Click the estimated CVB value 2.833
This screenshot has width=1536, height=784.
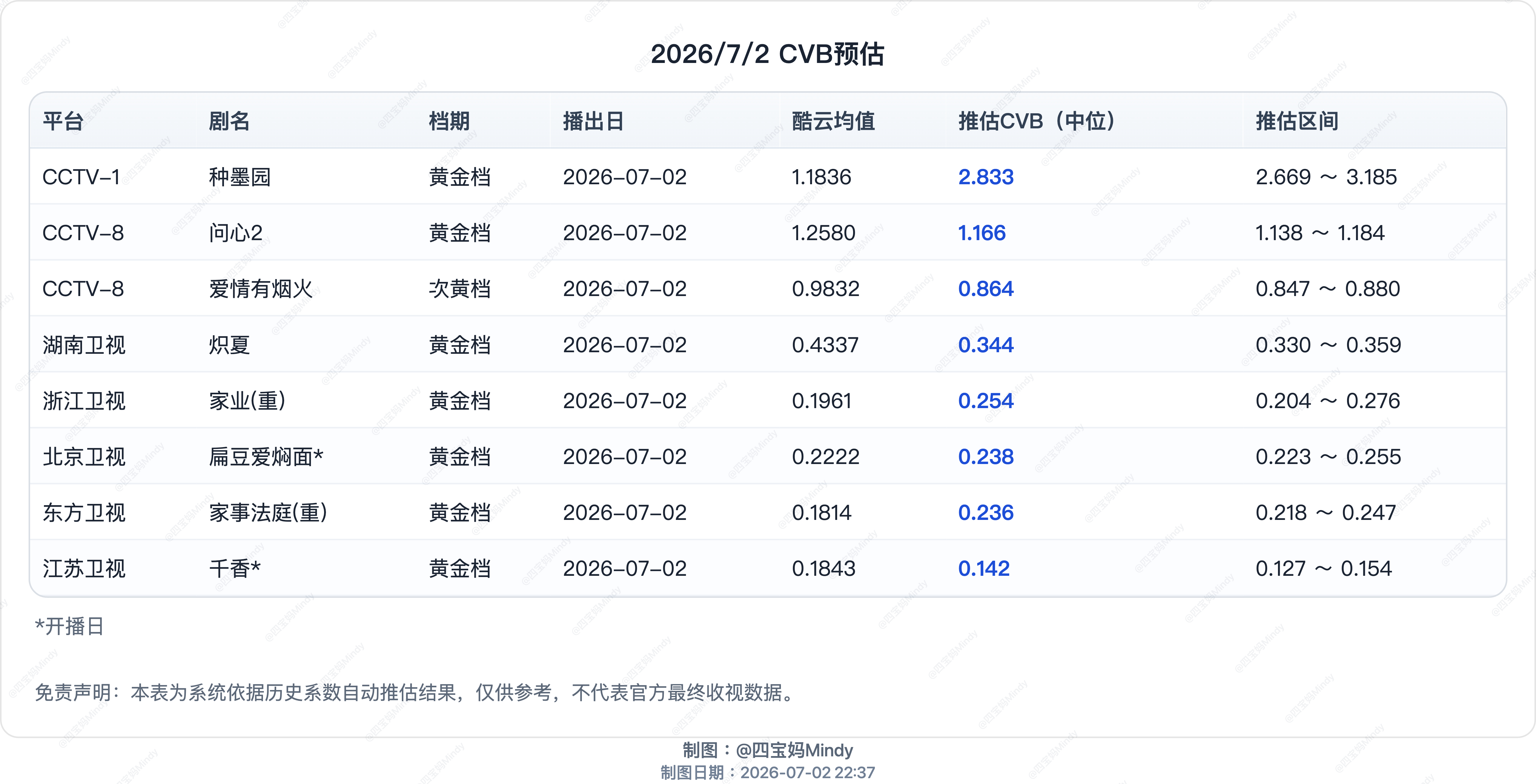pos(985,177)
